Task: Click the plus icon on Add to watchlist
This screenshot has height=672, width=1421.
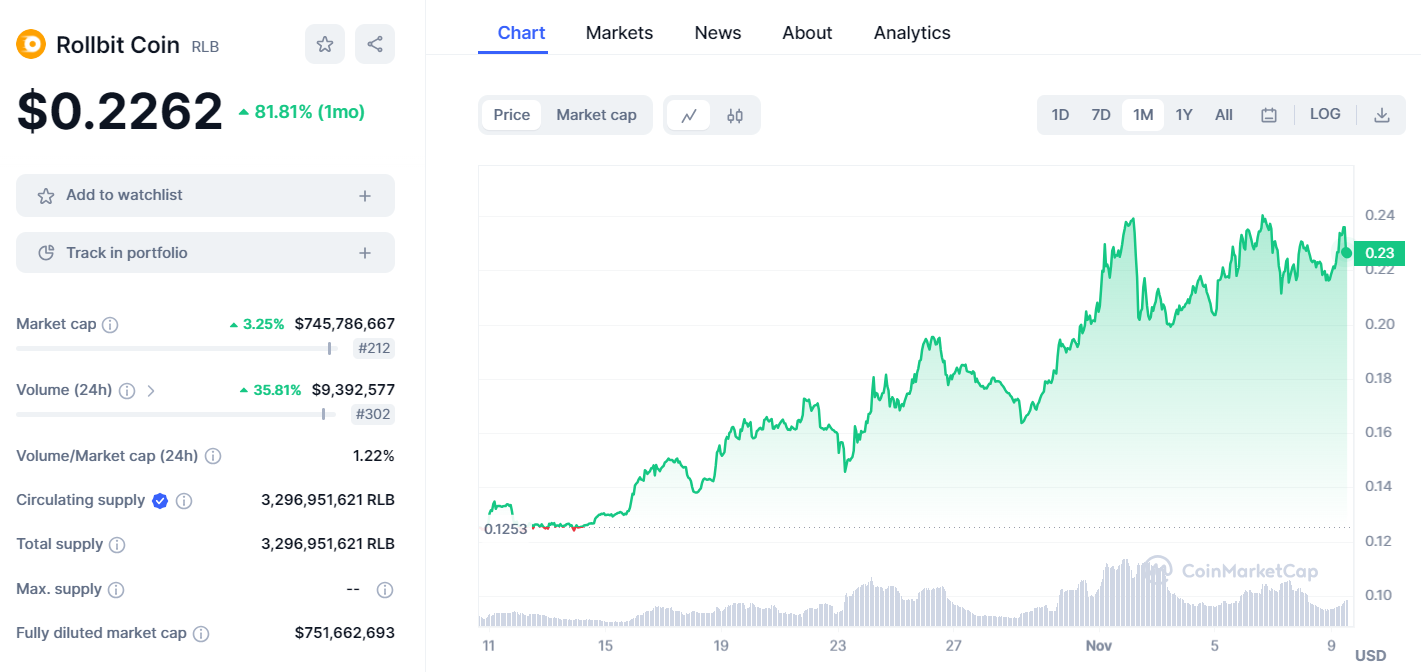Action: tap(365, 196)
